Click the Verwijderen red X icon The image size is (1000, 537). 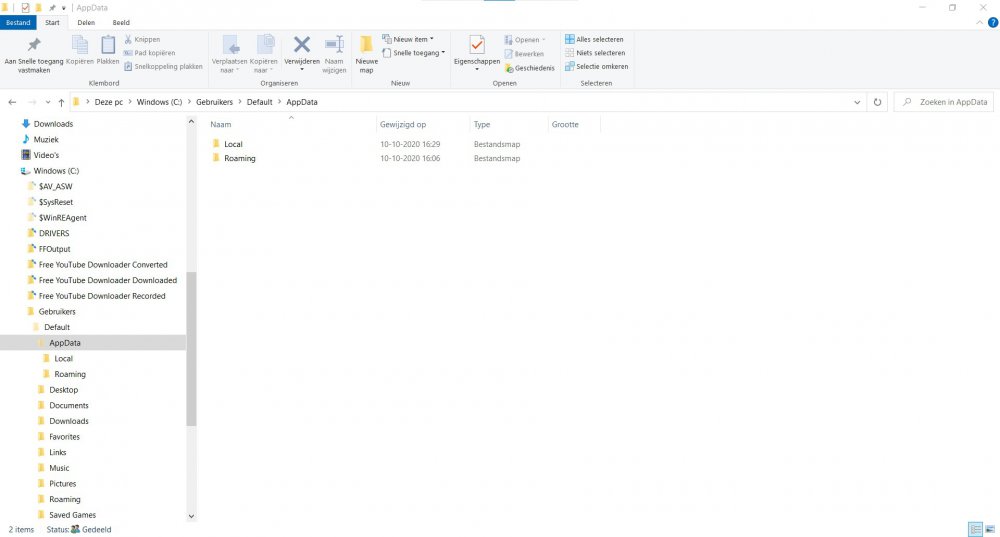pos(301,45)
